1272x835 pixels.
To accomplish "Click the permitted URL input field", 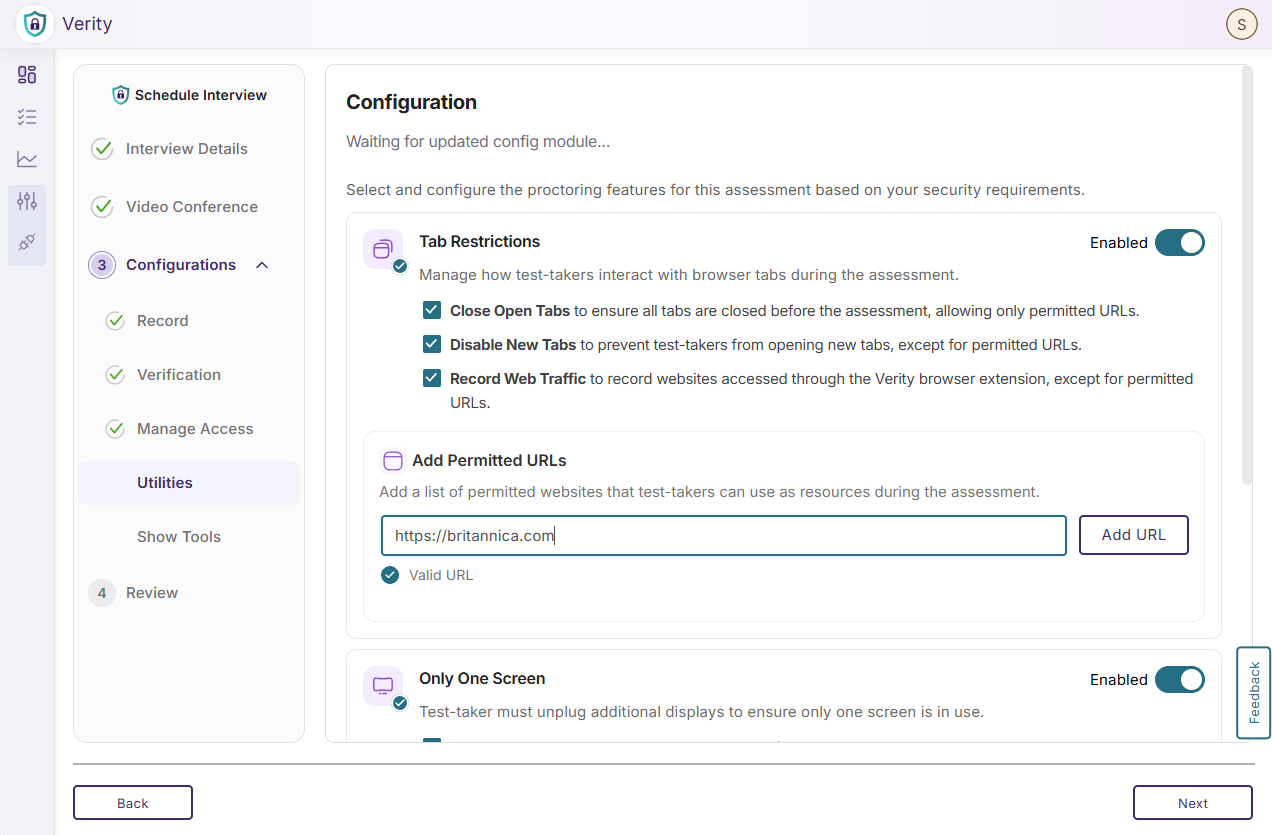I will click(723, 534).
